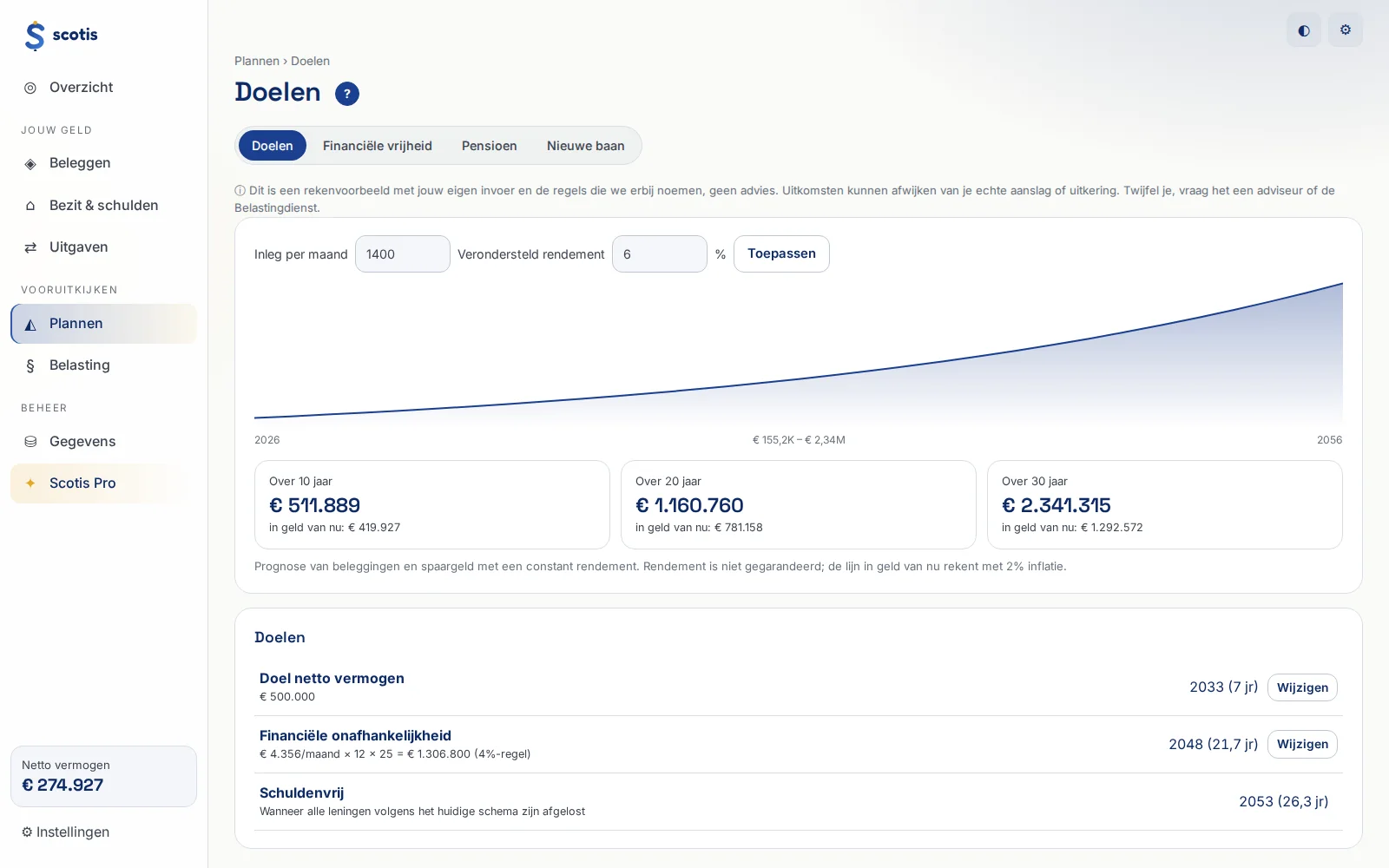Click the Plannen breadcrumb link
Screen dimensions: 1389x868
pyautogui.click(x=257, y=61)
